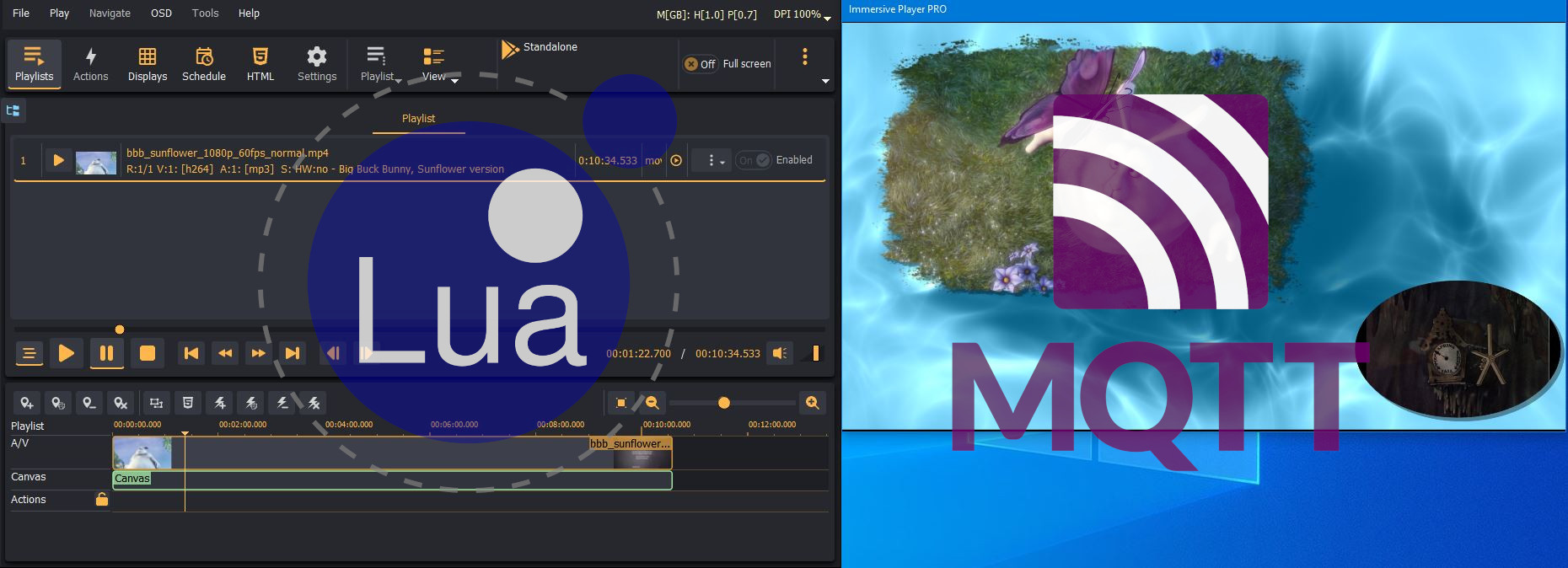The image size is (1568, 568).
Task: Click current time 00:01:22.700
Action: pos(639,354)
